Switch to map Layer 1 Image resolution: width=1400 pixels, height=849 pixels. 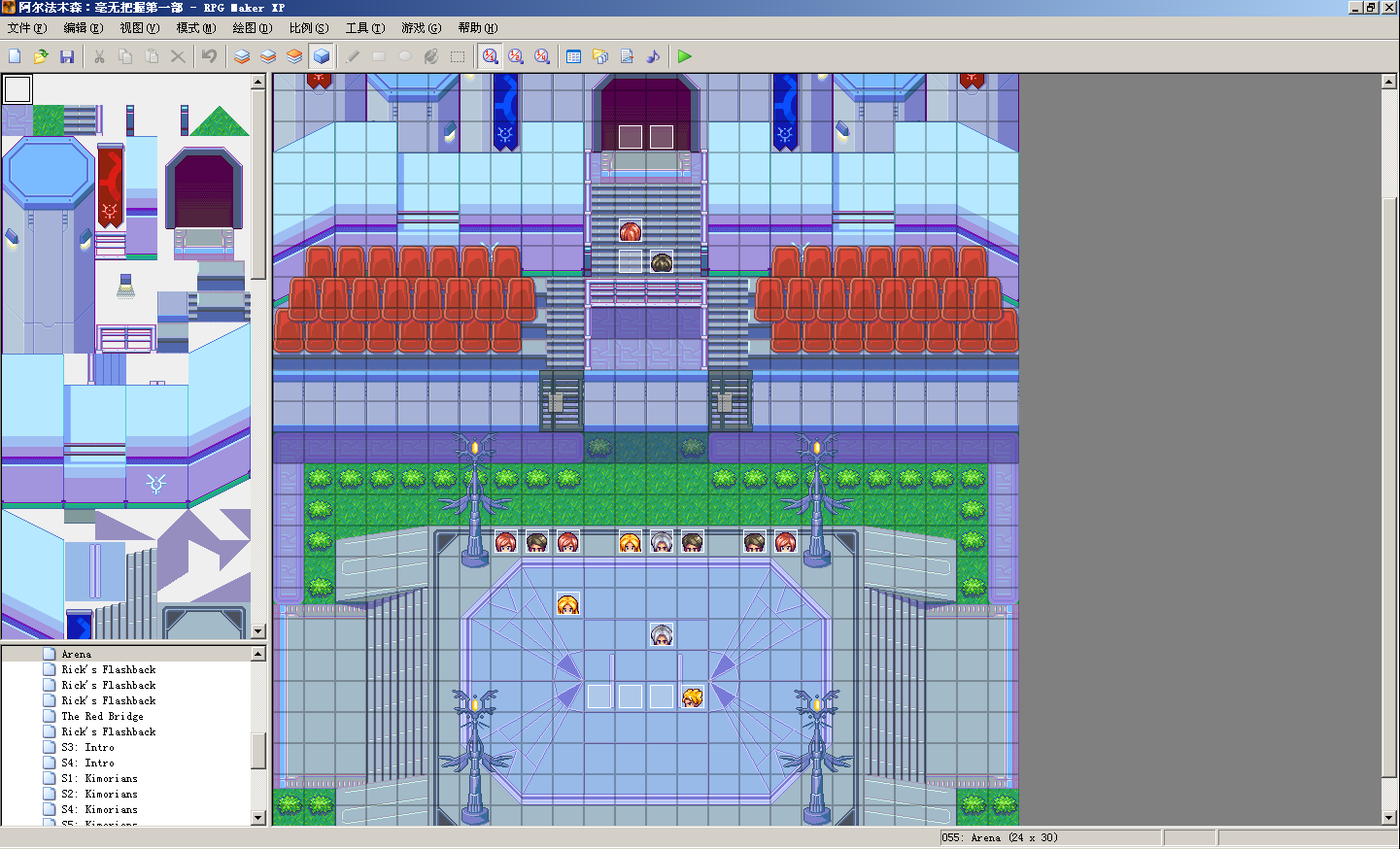pyautogui.click(x=242, y=56)
